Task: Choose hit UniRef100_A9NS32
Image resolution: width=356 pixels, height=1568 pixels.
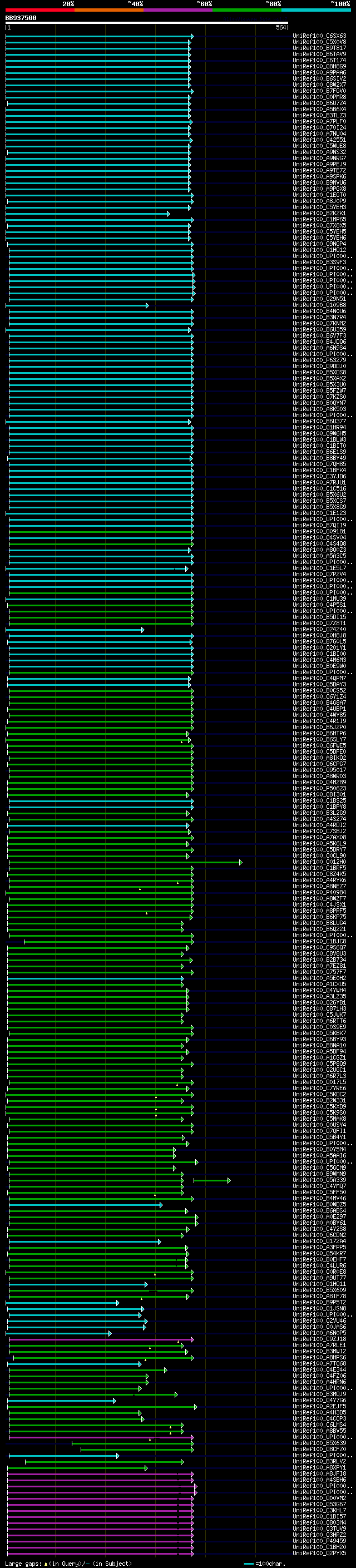Action: coord(319,152)
